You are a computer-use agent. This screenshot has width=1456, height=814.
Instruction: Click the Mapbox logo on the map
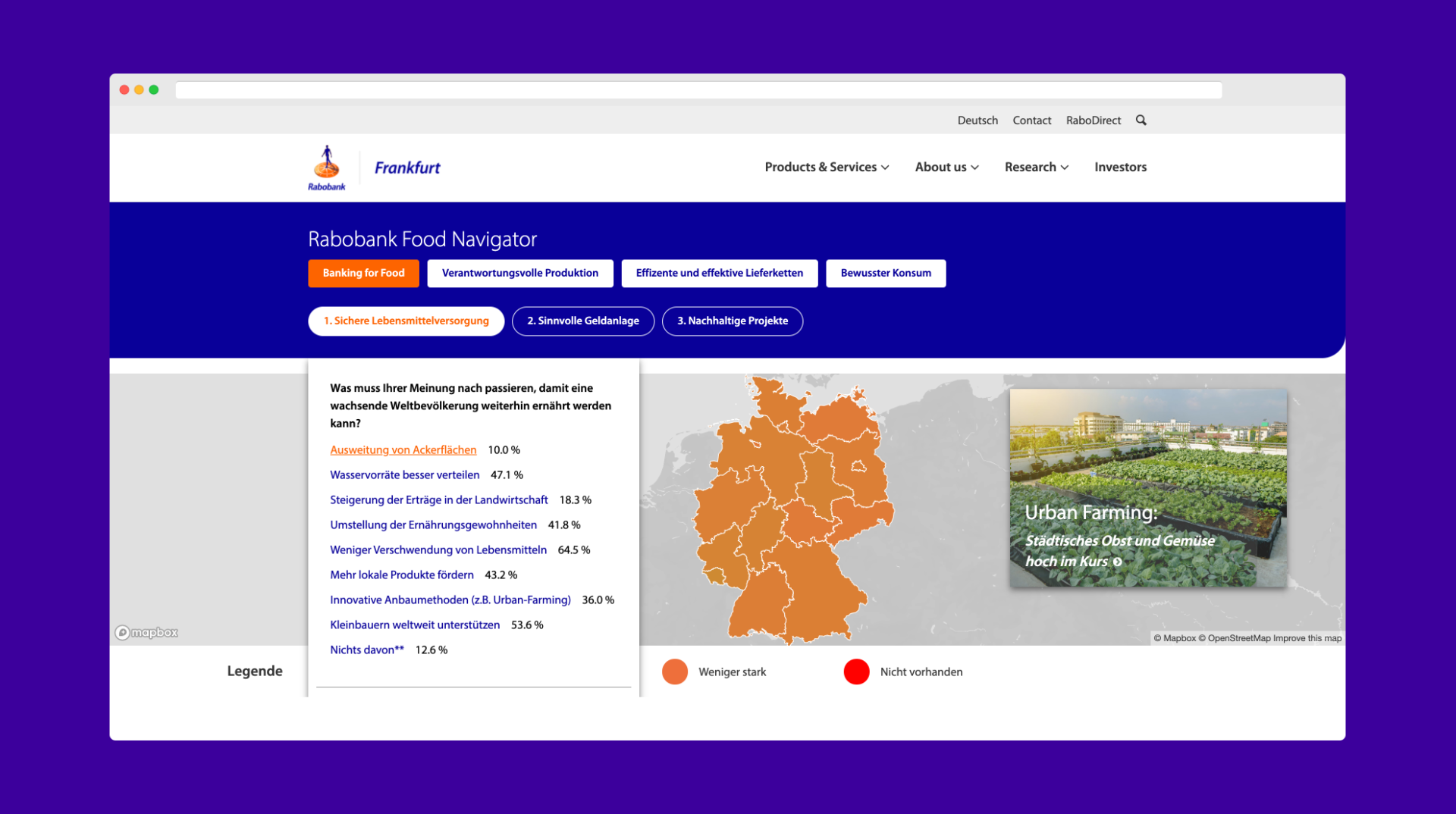146,632
